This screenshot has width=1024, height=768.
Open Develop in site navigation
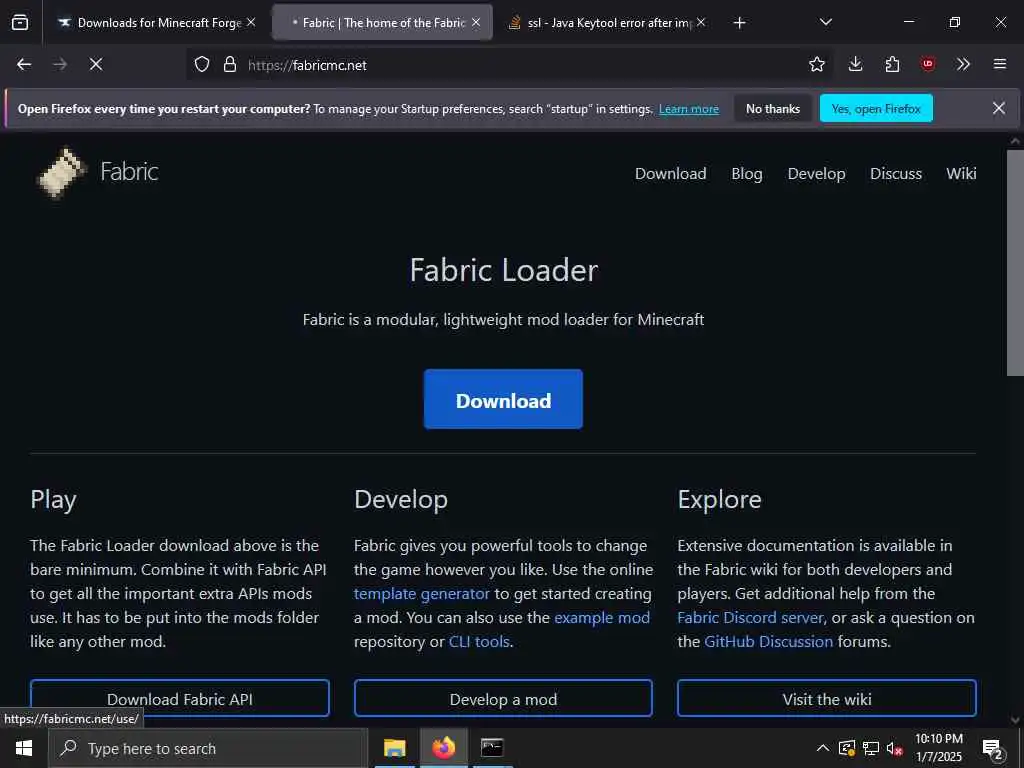tap(816, 174)
